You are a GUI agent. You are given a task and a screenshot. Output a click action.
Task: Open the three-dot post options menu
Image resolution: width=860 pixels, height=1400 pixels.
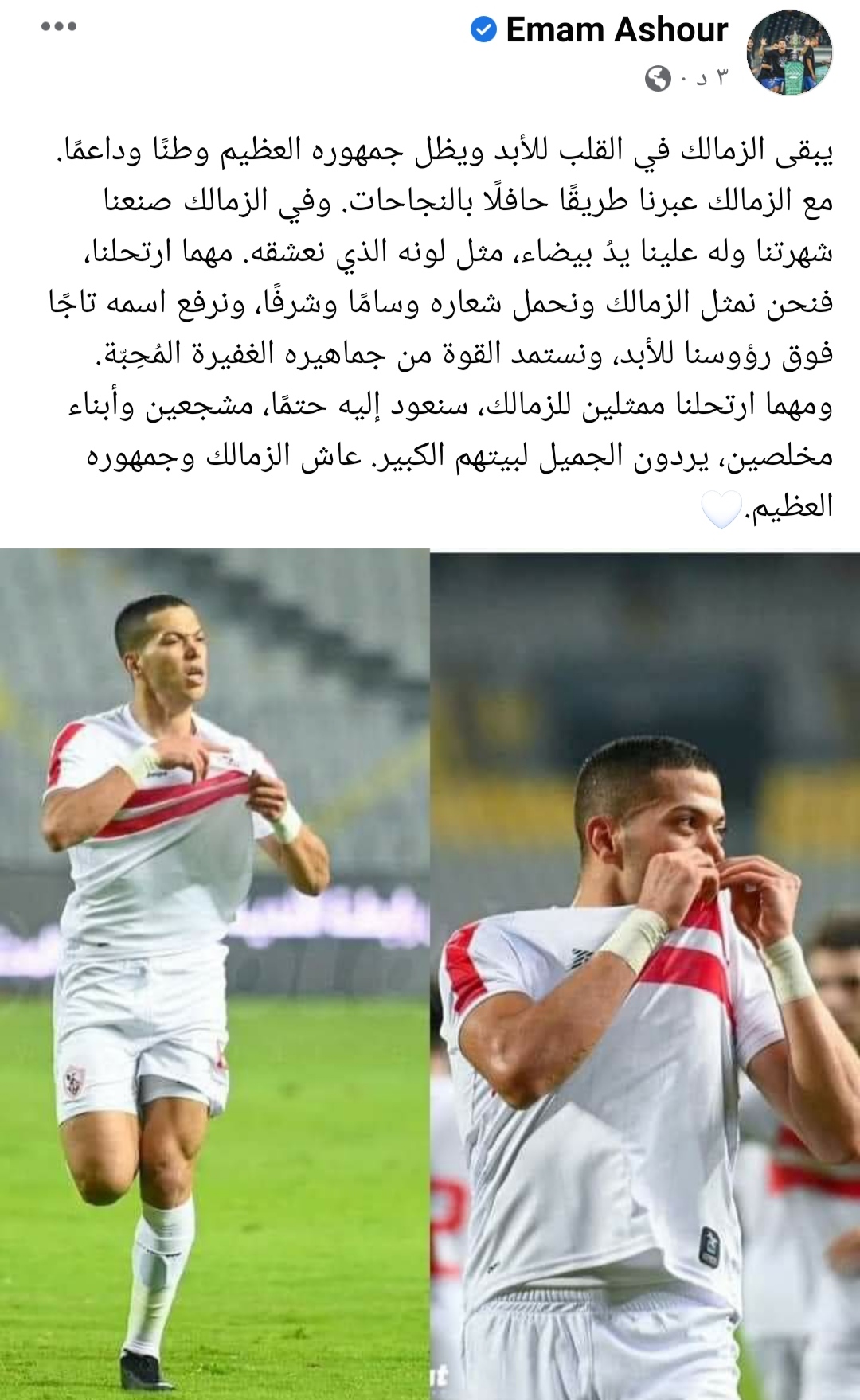[59, 26]
